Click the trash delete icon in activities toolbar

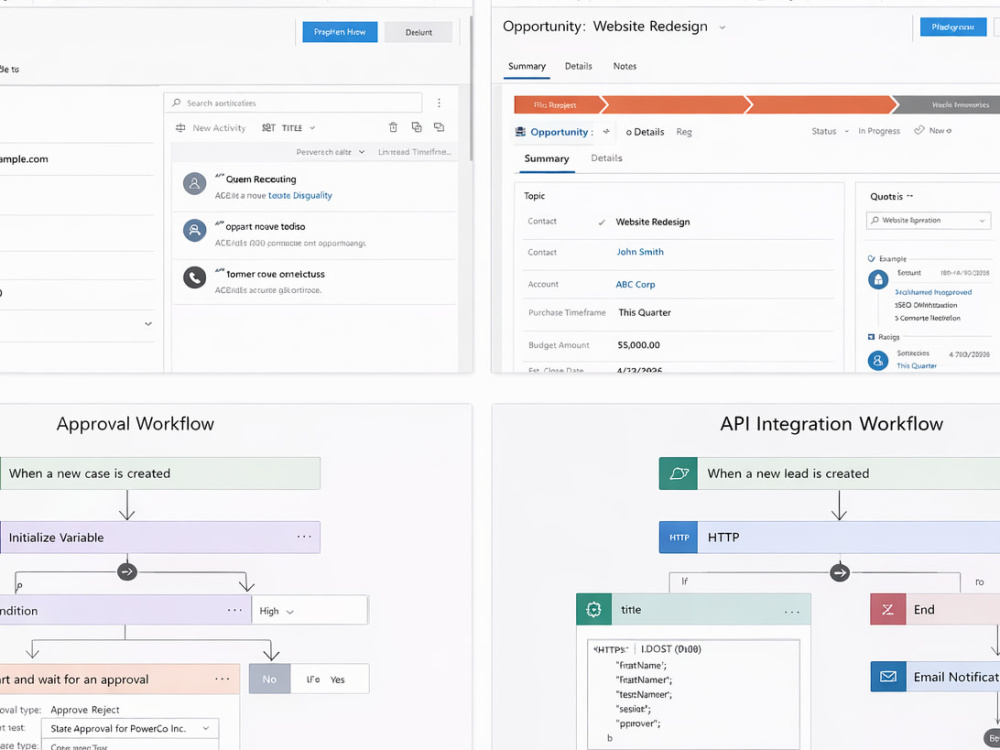tap(393, 127)
